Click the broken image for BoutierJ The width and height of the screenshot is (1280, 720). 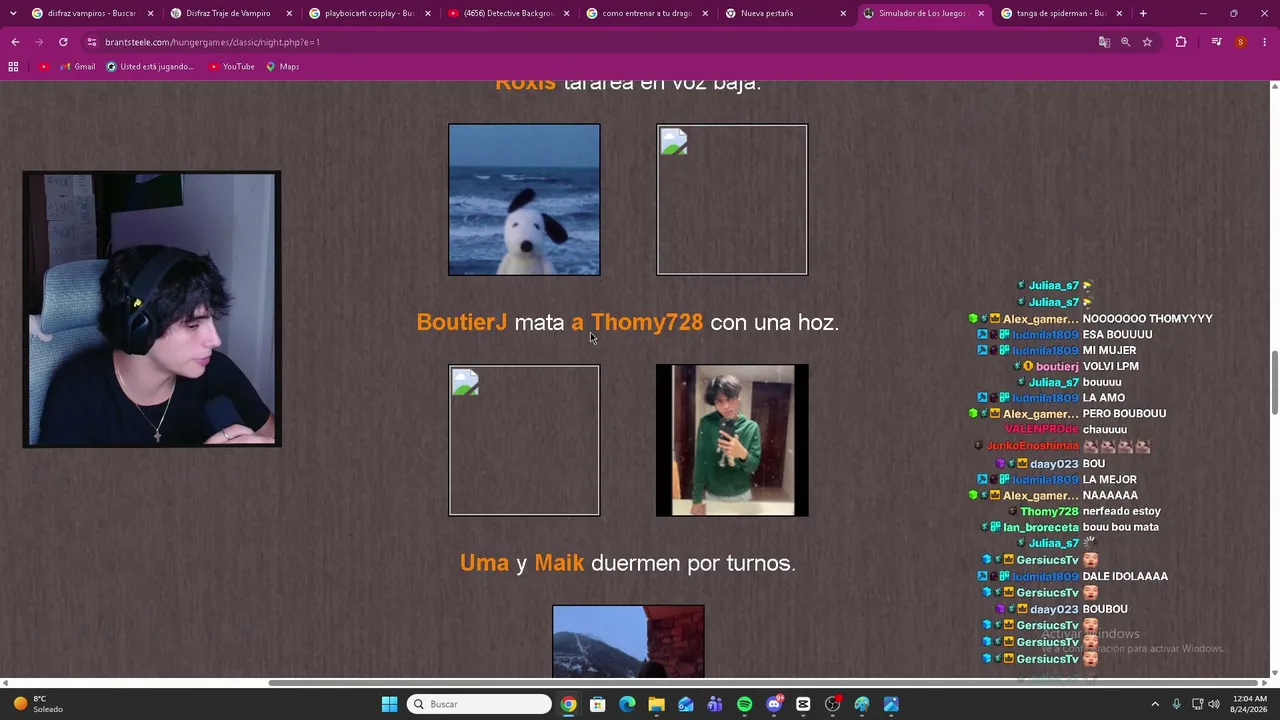coord(524,440)
